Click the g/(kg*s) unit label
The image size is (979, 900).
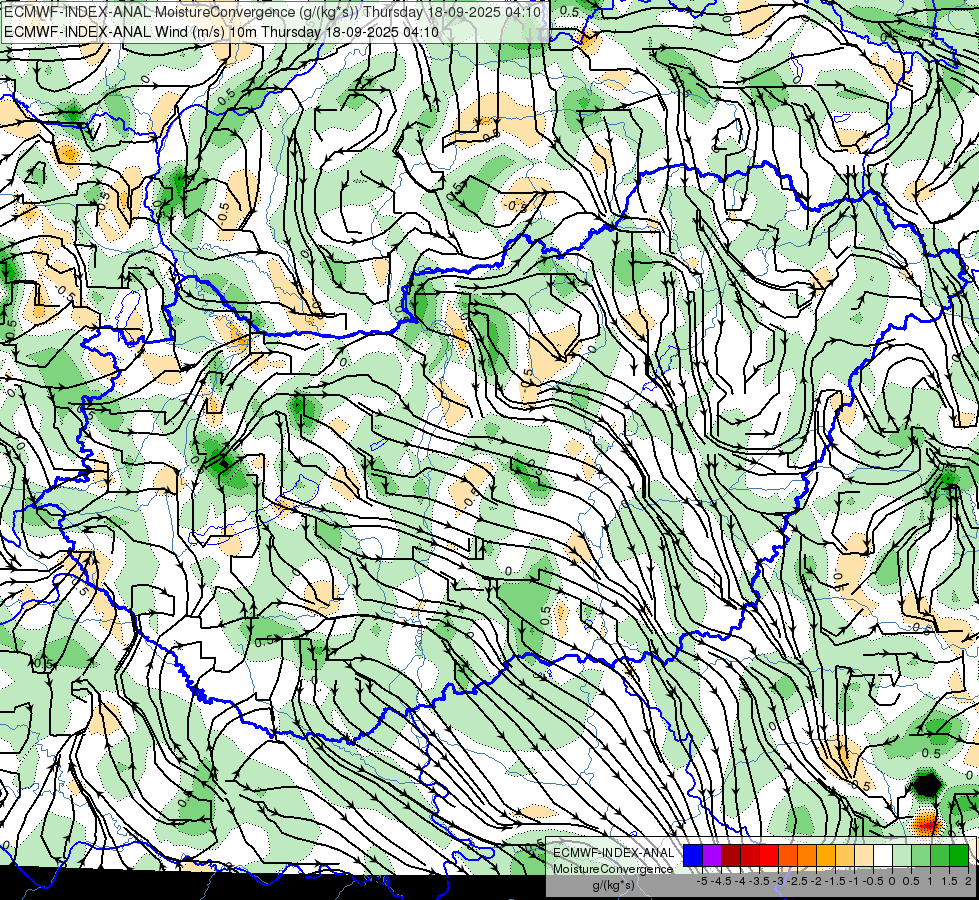coord(613,886)
